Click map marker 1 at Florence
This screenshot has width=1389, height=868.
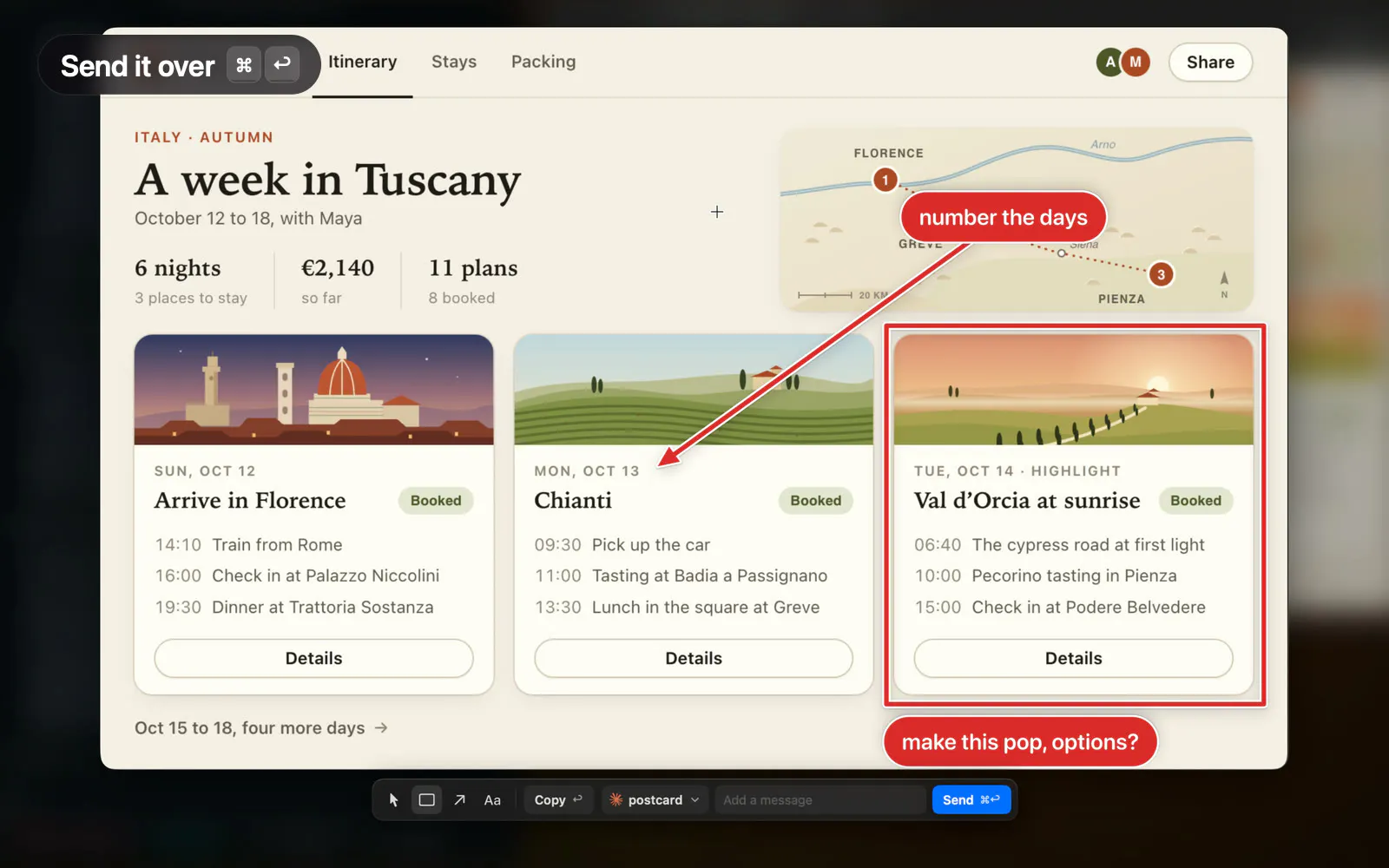tap(885, 181)
